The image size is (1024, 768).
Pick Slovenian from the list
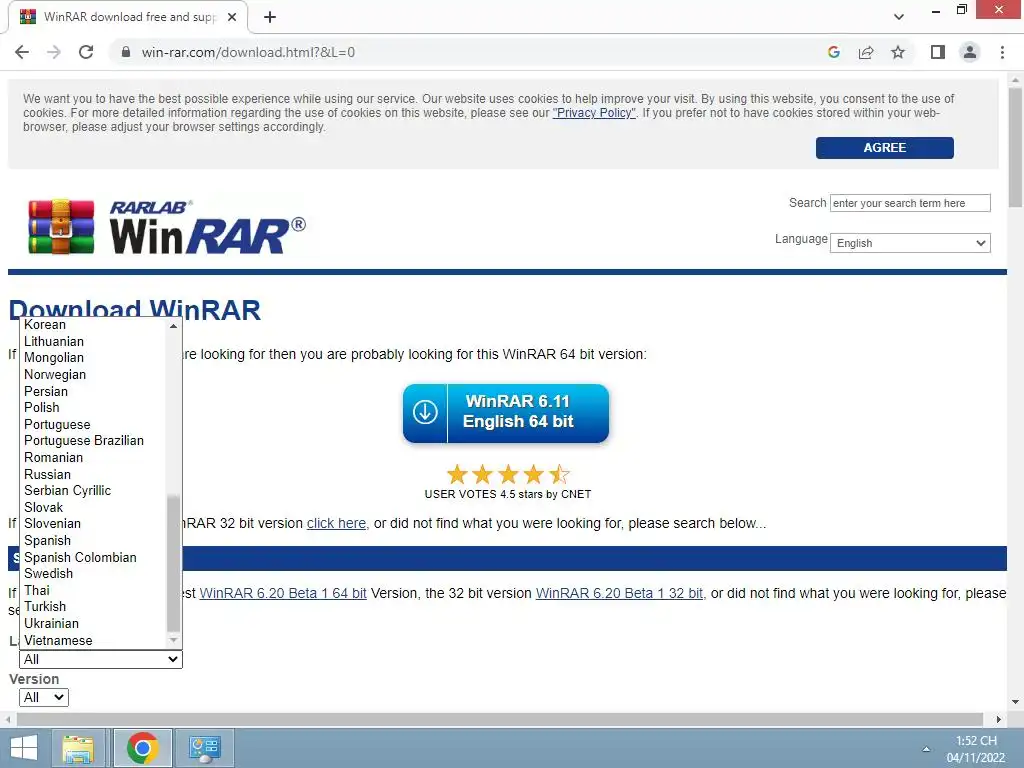tap(94, 524)
